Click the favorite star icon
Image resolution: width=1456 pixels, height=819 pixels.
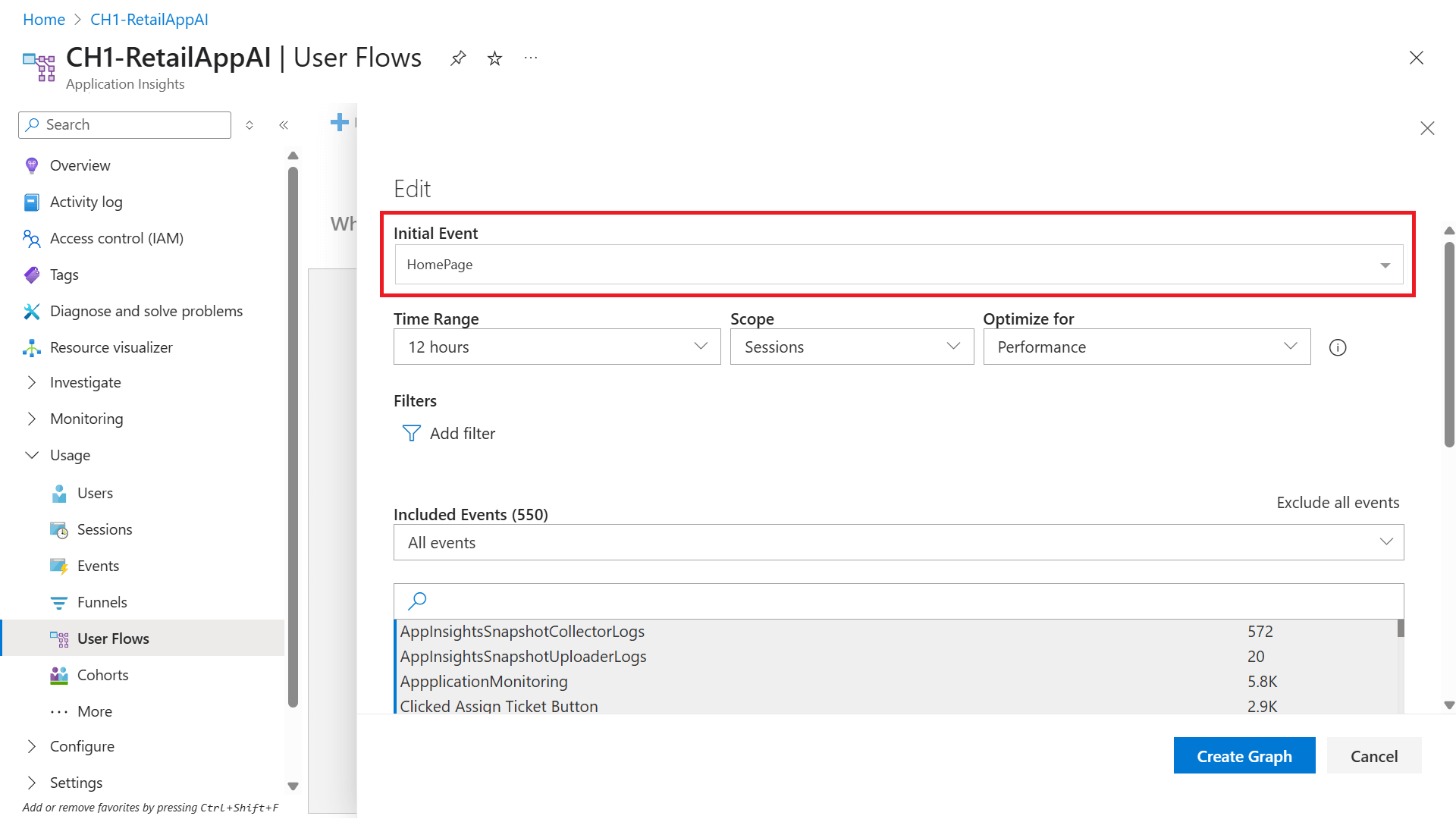point(494,58)
